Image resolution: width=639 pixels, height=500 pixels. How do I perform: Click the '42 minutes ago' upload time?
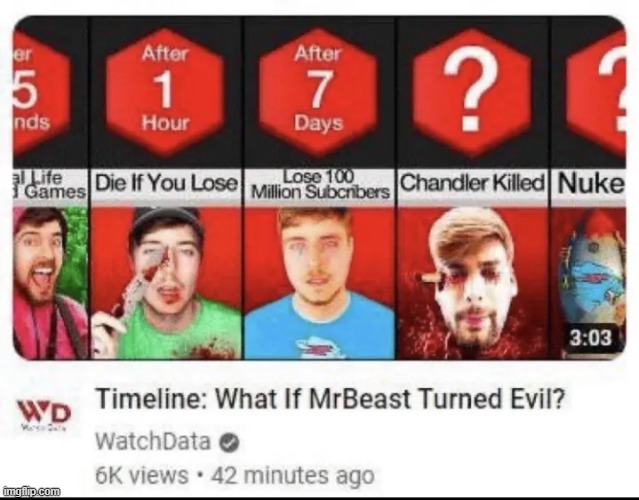click(293, 476)
